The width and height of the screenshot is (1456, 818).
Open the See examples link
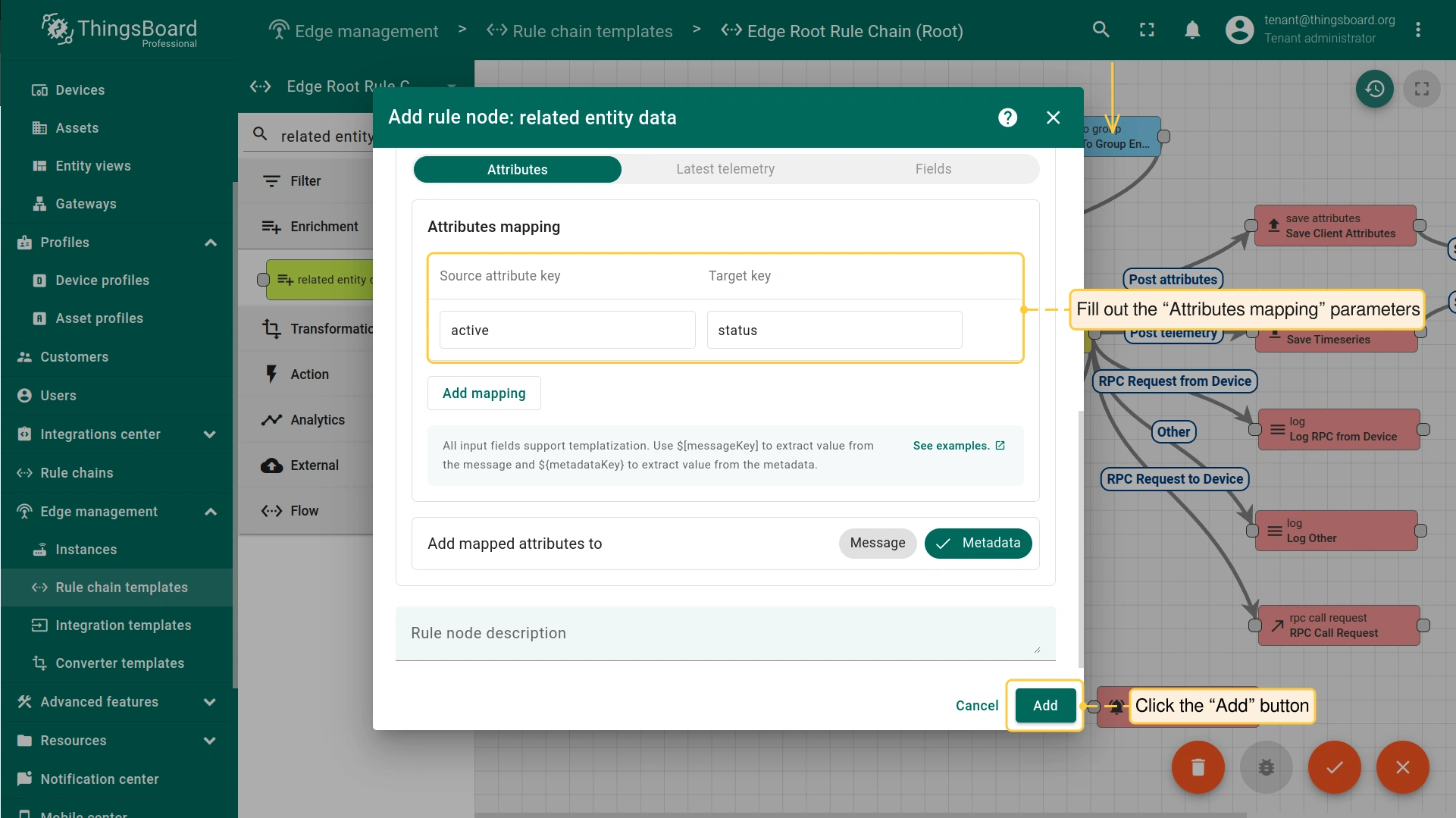coord(958,446)
